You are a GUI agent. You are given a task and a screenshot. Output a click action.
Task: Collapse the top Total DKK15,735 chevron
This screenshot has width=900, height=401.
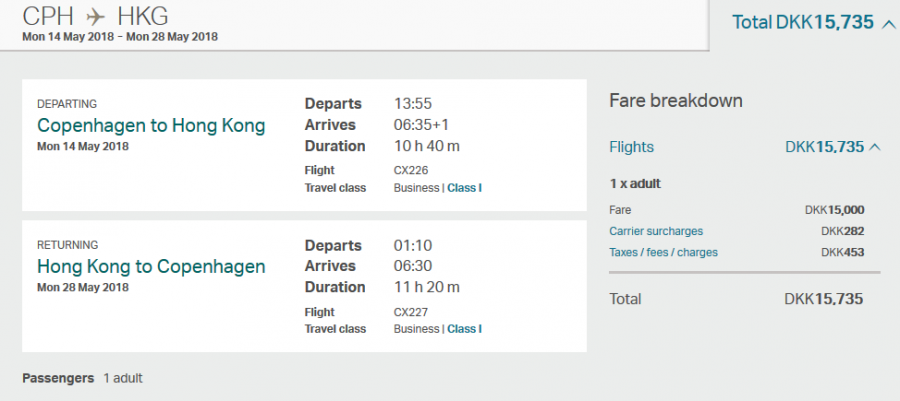click(x=889, y=22)
